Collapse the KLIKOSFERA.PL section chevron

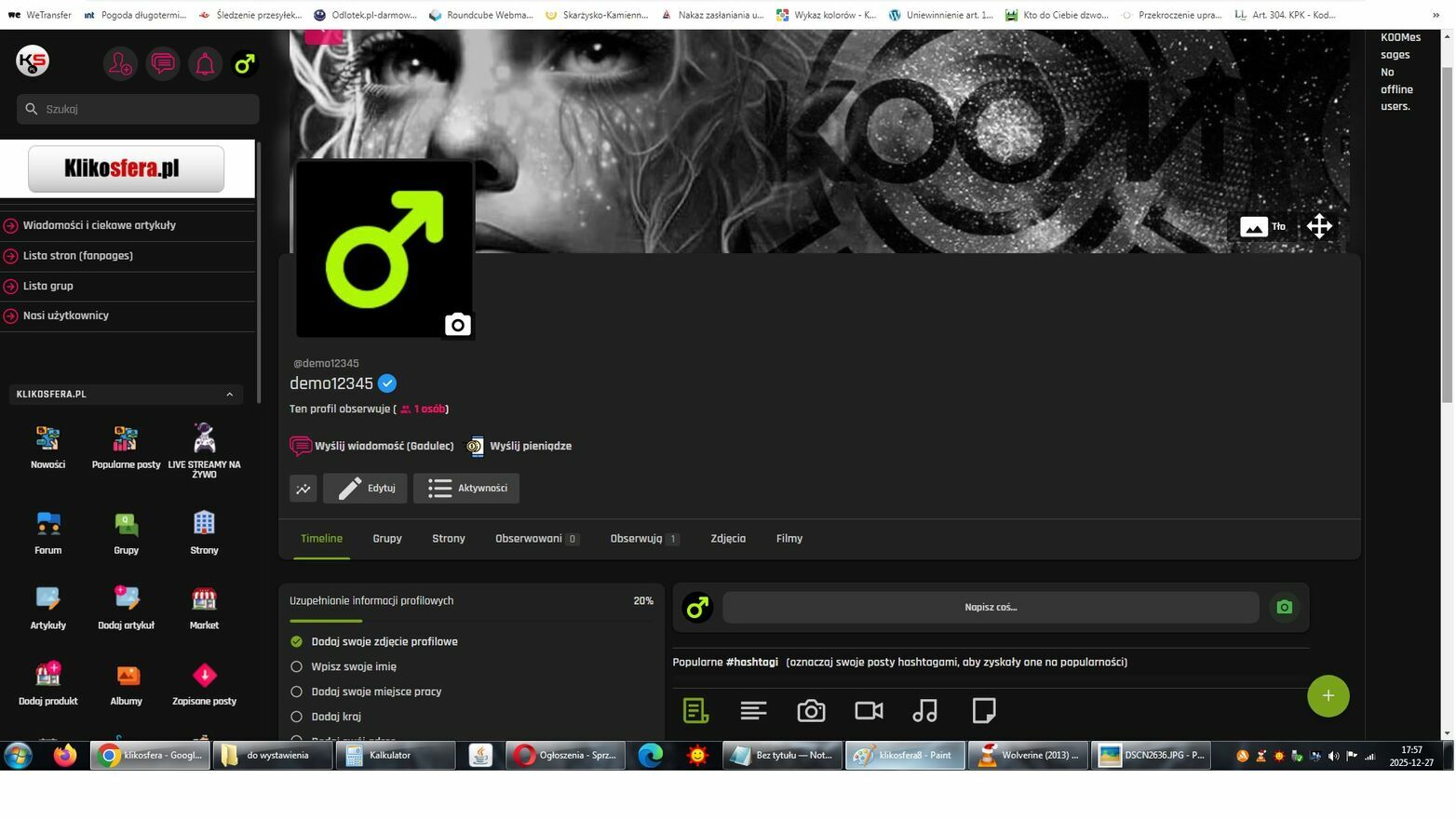coord(230,395)
